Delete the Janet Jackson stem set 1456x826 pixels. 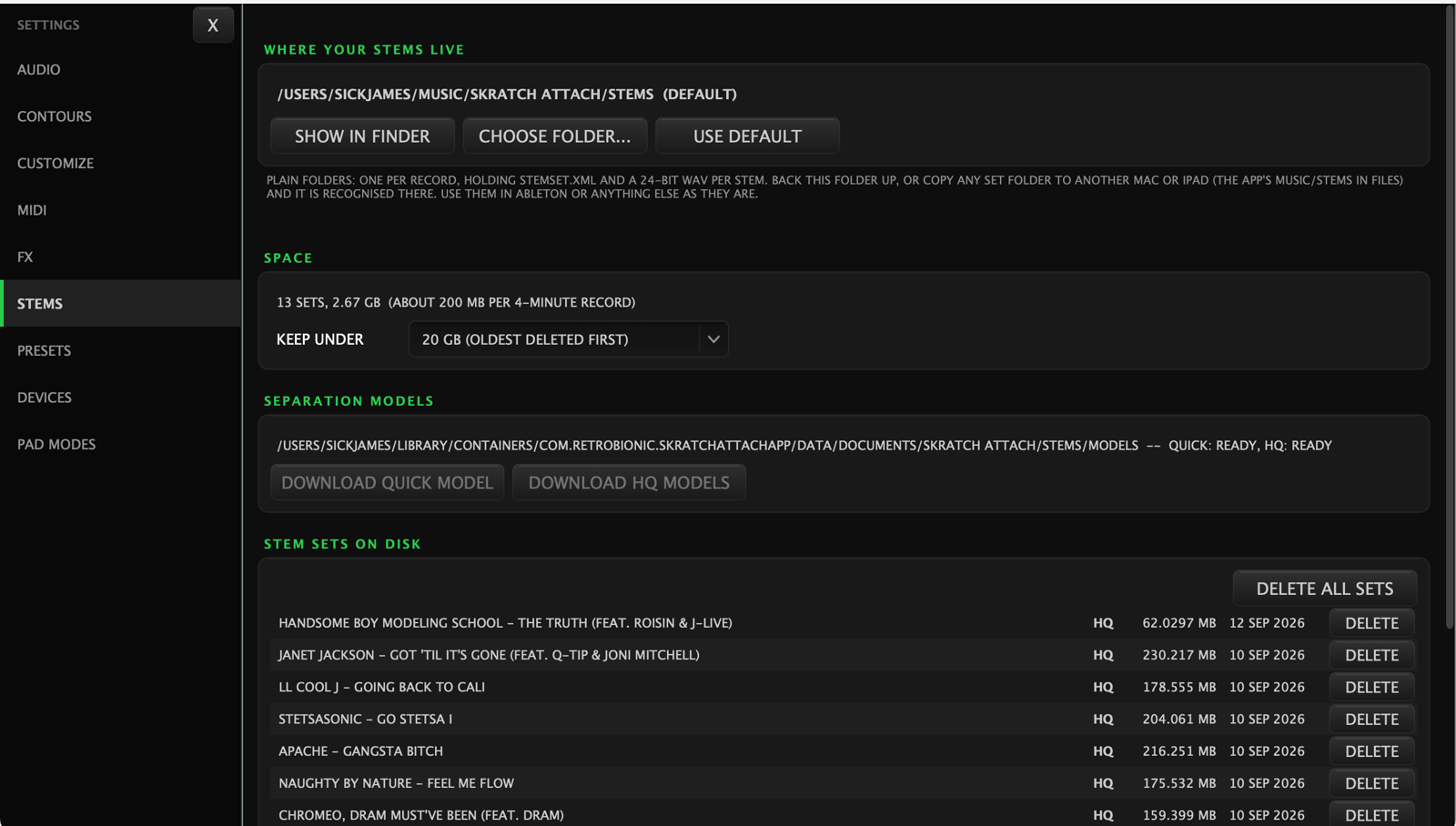pos(1371,655)
